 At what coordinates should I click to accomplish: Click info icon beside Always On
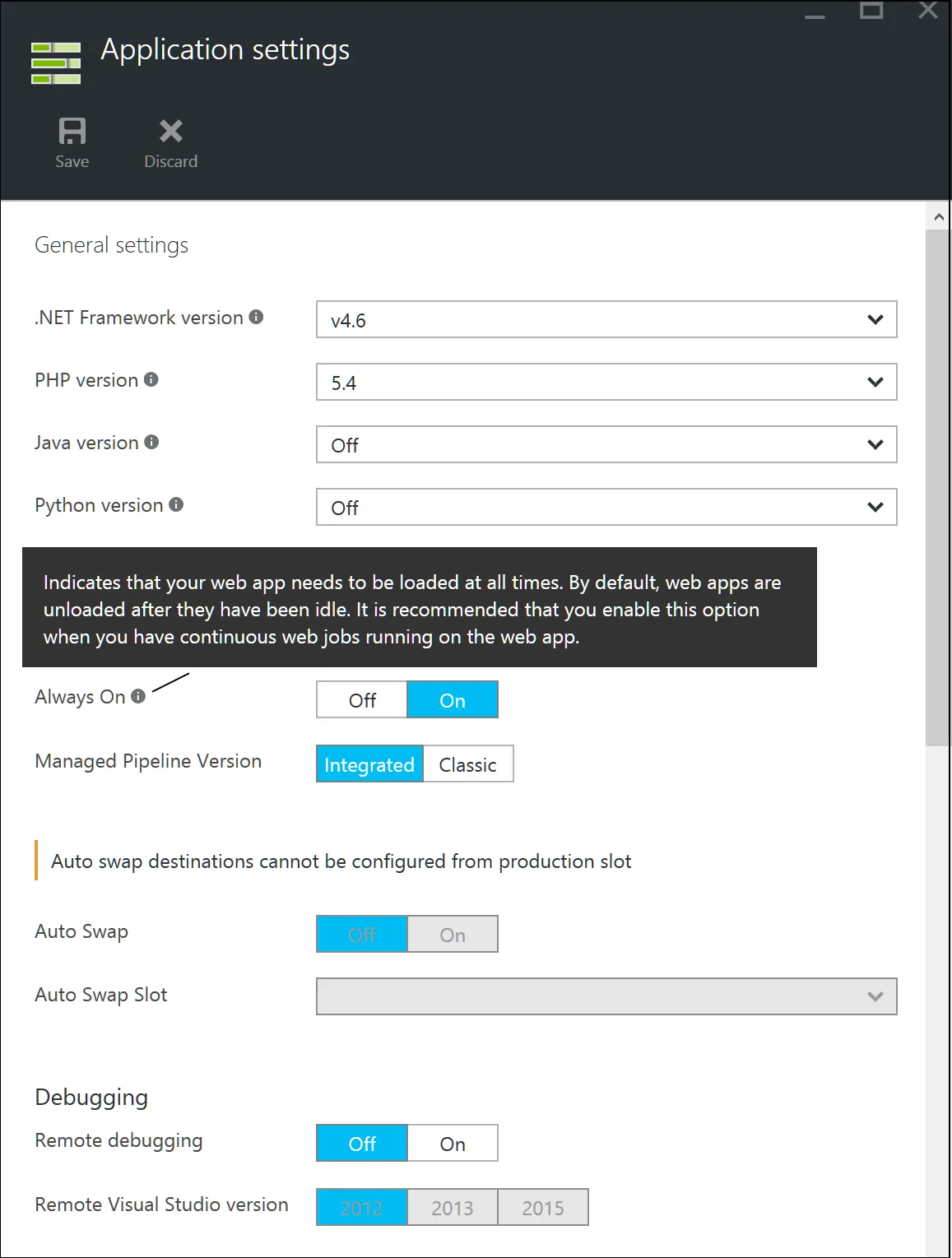pos(138,696)
